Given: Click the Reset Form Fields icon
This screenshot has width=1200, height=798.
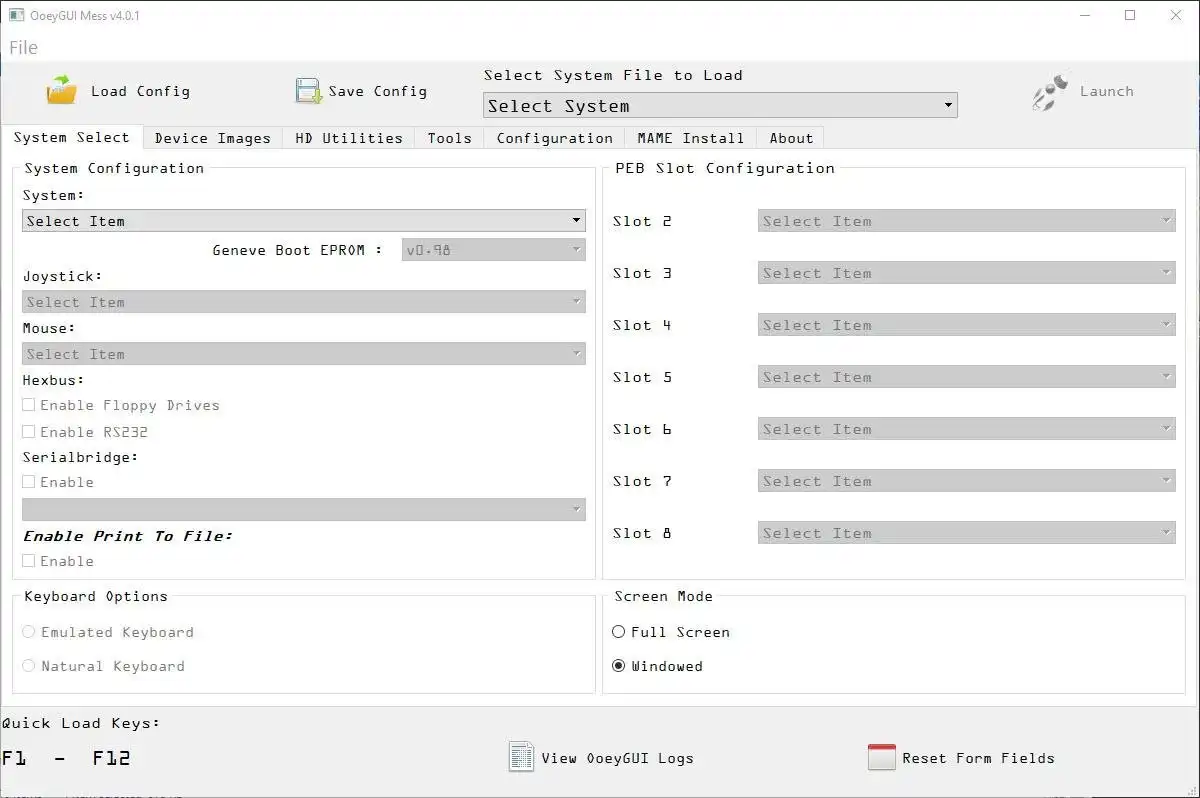Looking at the screenshot, I should 881,757.
